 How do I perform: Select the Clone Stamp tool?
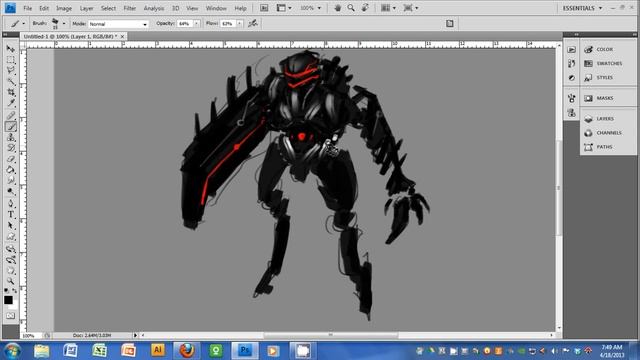click(11, 138)
